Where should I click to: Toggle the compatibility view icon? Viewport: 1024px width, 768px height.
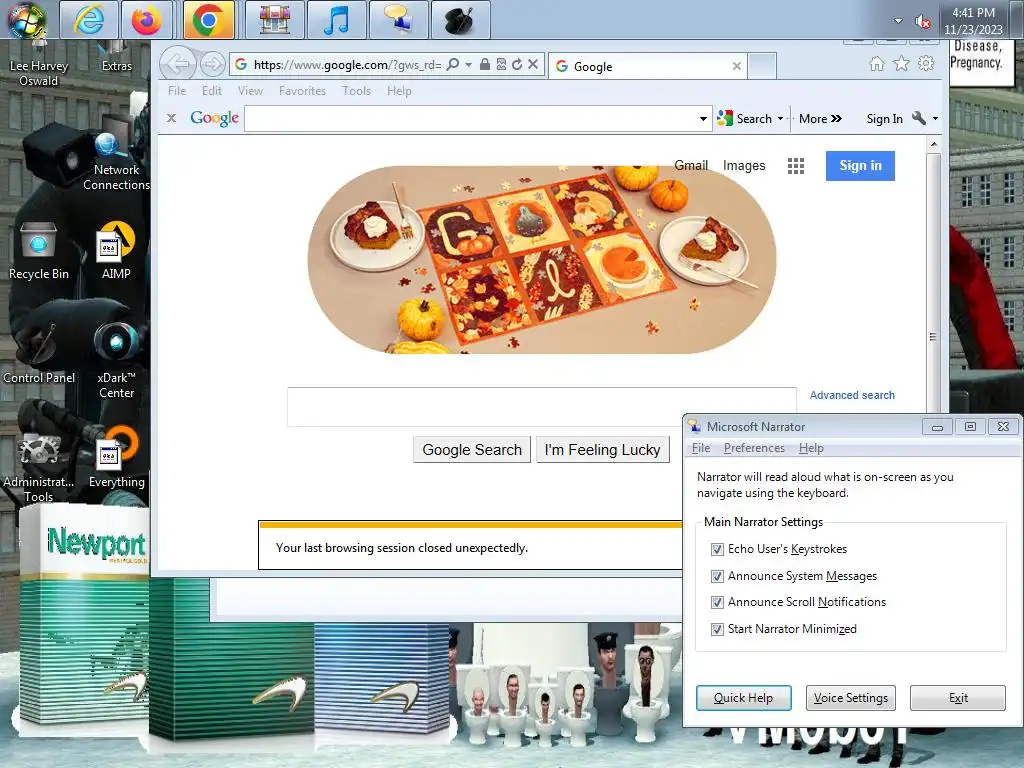click(x=501, y=64)
